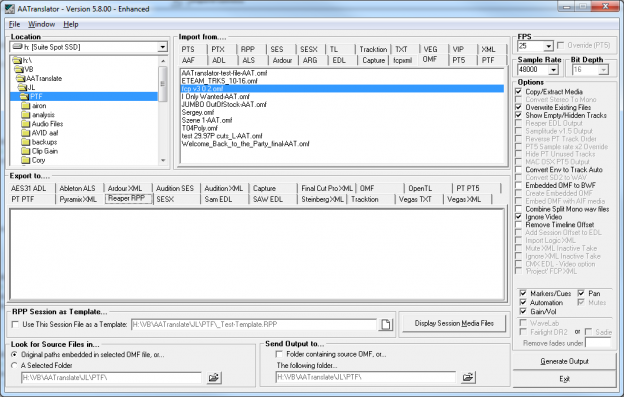Click the Generate Output button
Screen dimensions: 624x397
(x=564, y=361)
